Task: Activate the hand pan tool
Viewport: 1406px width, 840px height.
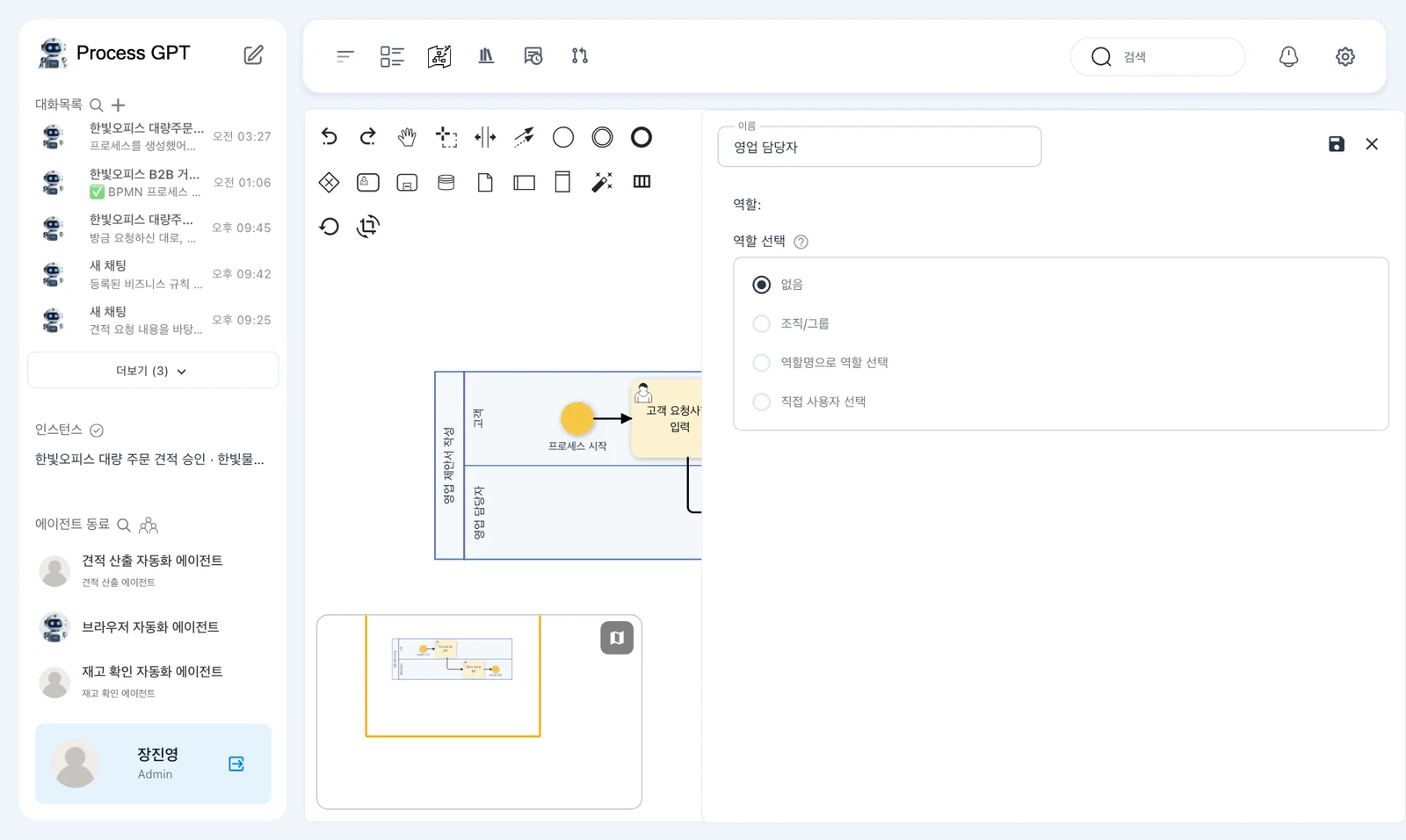Action: pos(407,136)
